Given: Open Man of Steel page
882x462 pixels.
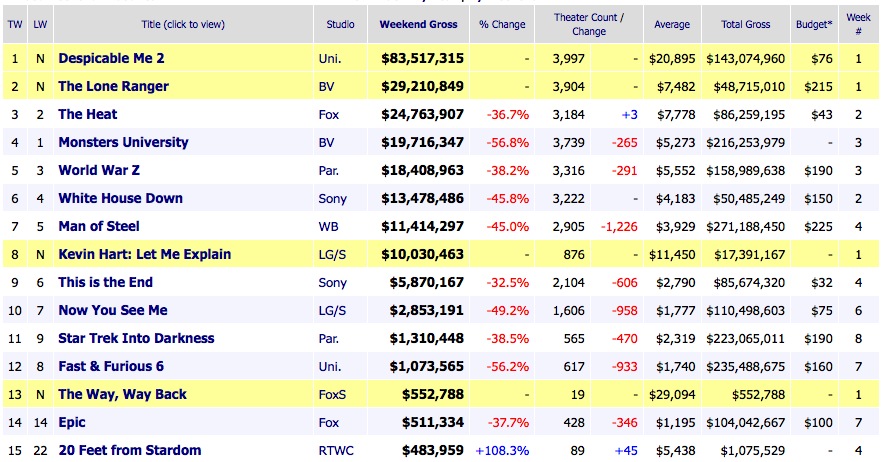Looking at the screenshot, I should (99, 226).
